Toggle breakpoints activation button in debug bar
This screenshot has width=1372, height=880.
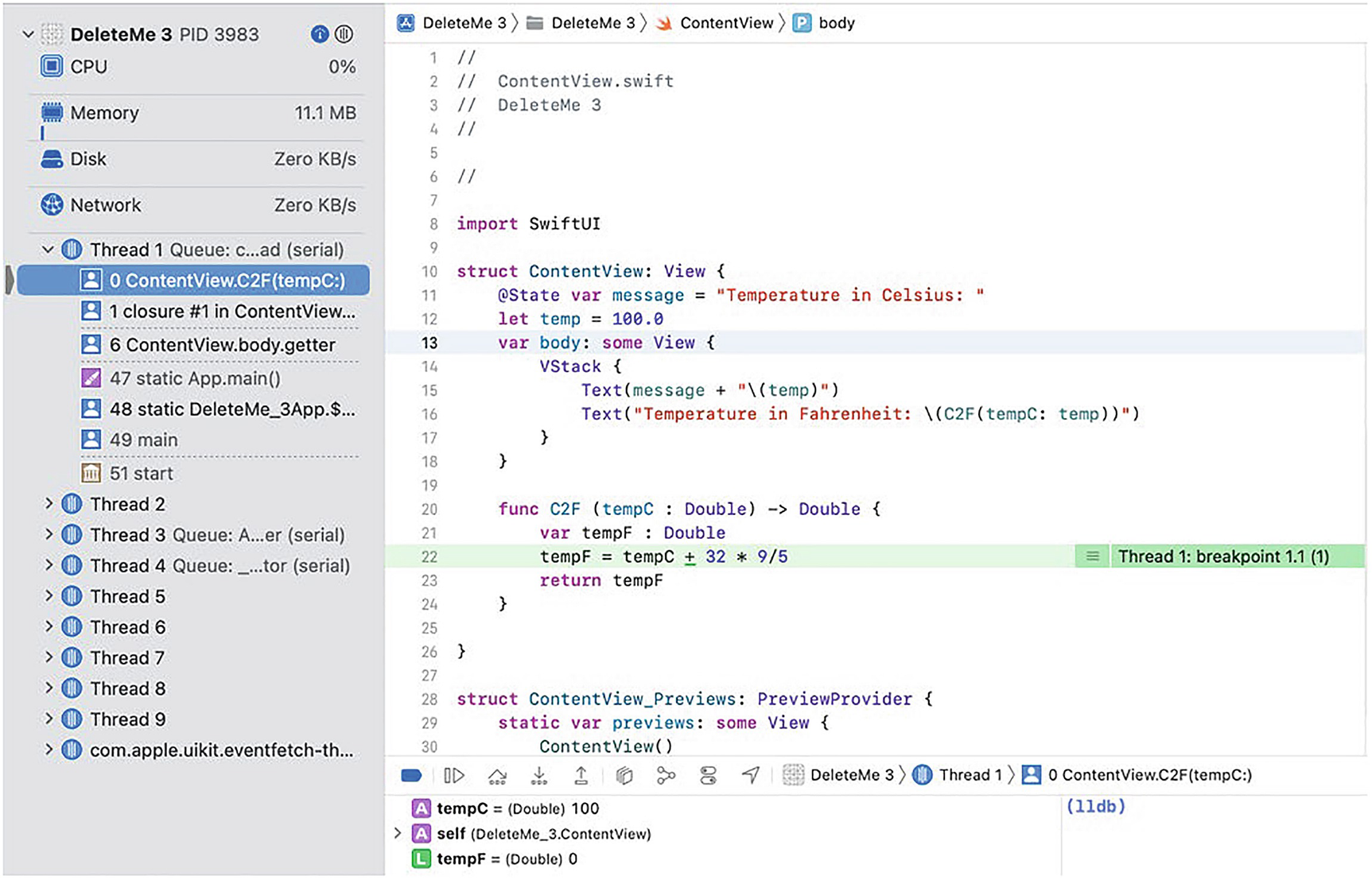coord(411,775)
